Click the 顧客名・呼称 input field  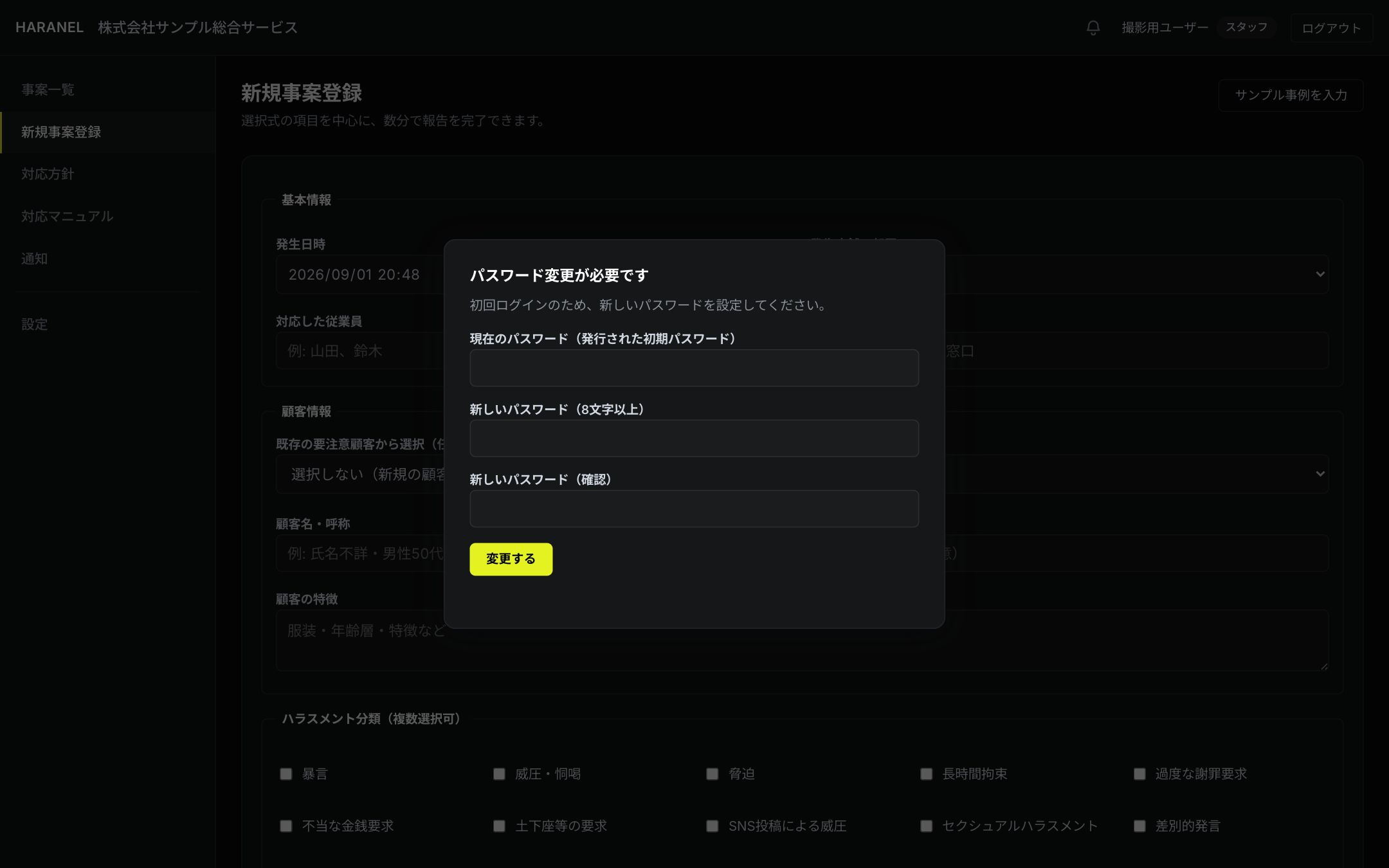pyautogui.click(x=360, y=553)
